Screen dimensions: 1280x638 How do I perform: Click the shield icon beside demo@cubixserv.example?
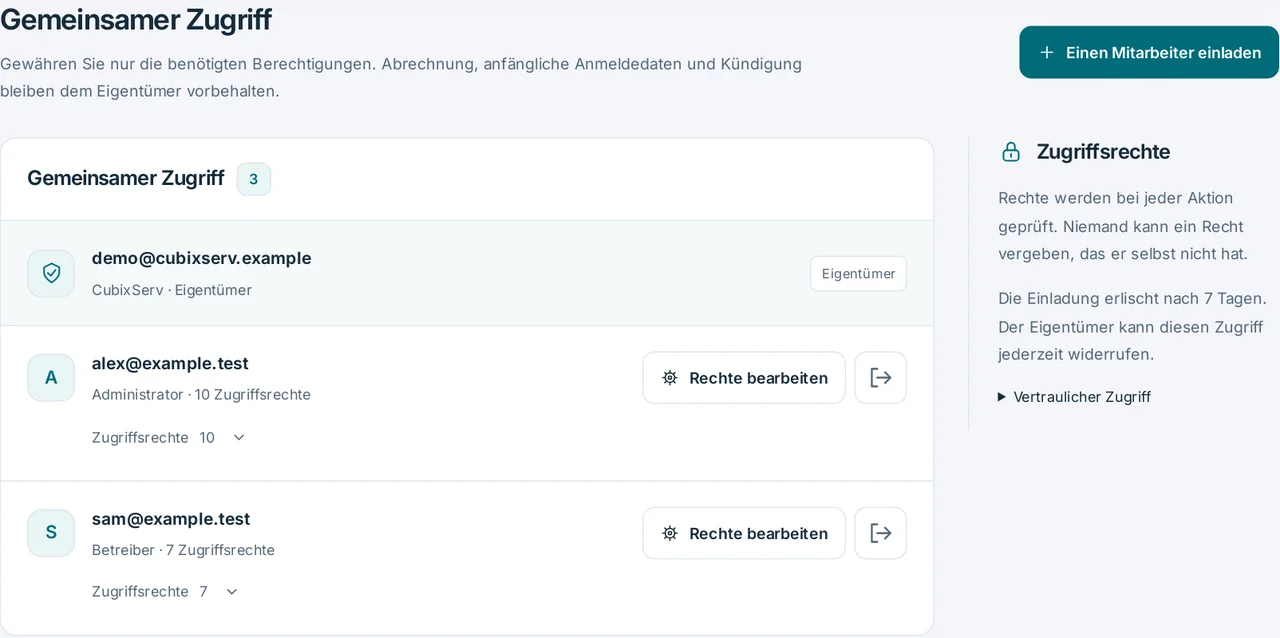51,273
